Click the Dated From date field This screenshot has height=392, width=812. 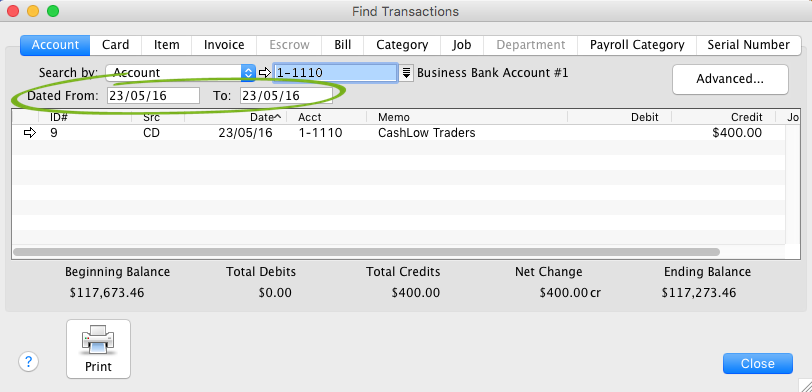[153, 96]
